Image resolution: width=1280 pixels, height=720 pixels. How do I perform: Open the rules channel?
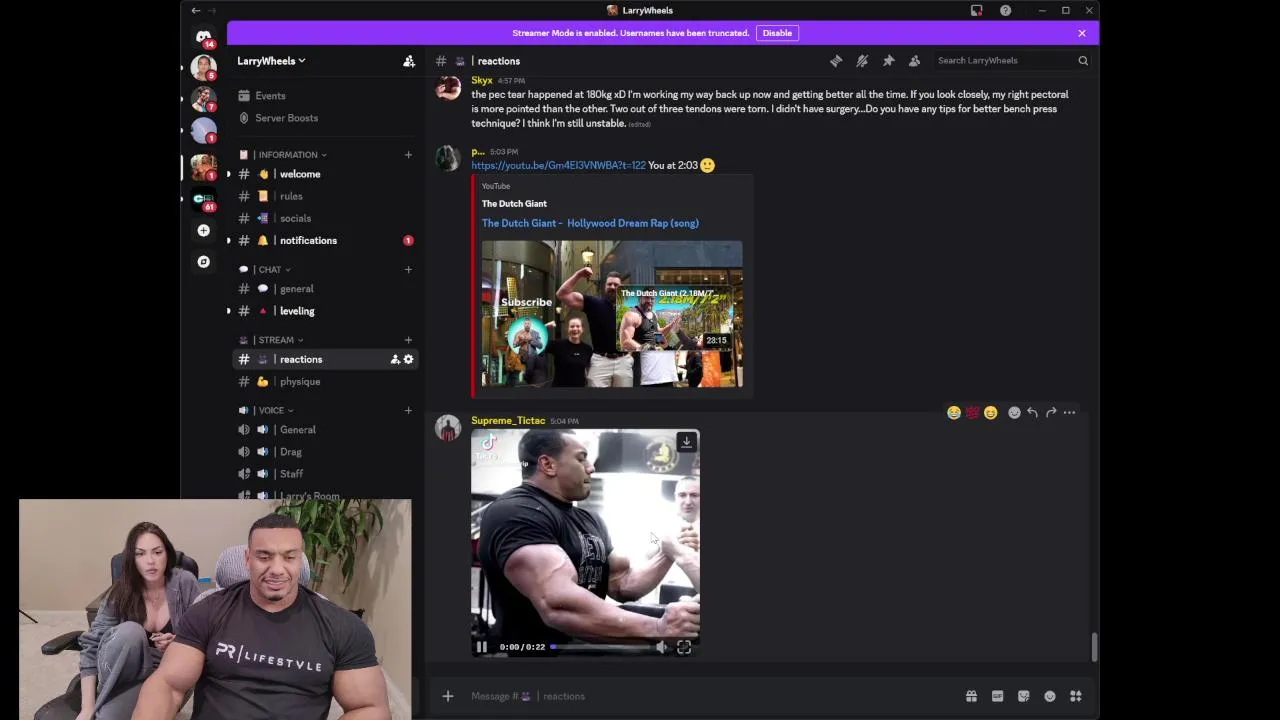325,196
